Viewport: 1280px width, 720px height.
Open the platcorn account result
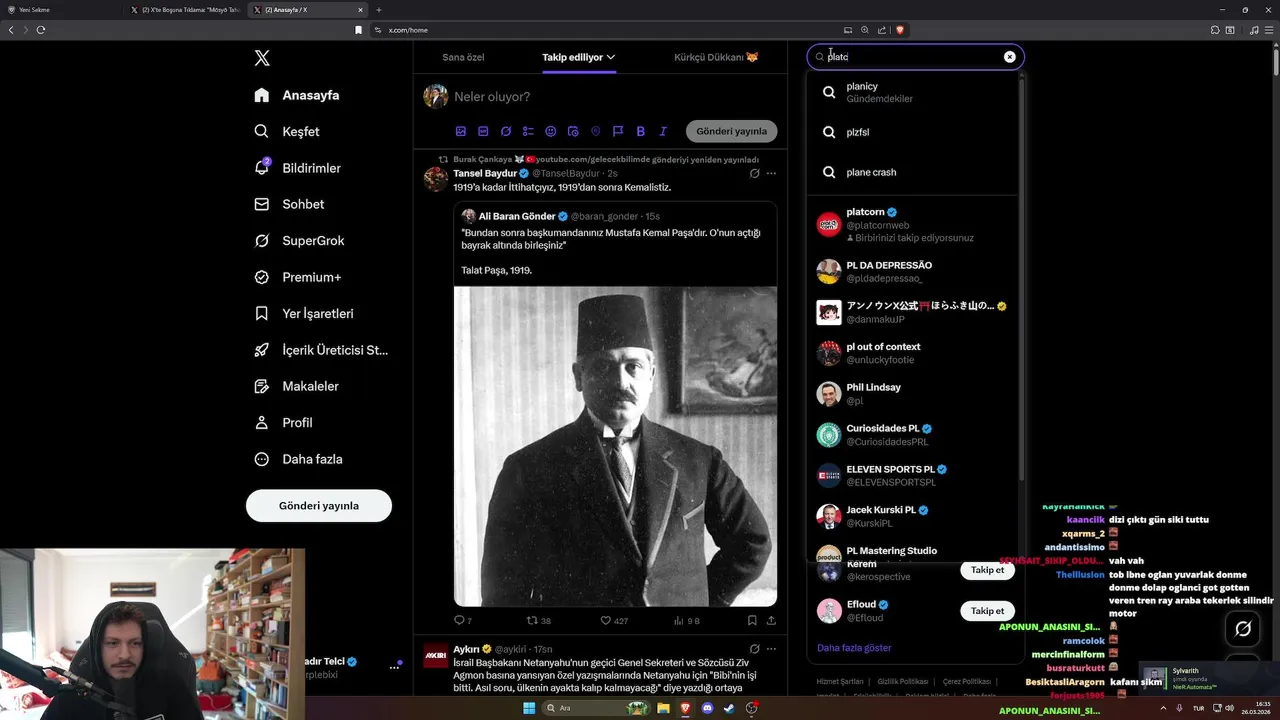[913, 225]
